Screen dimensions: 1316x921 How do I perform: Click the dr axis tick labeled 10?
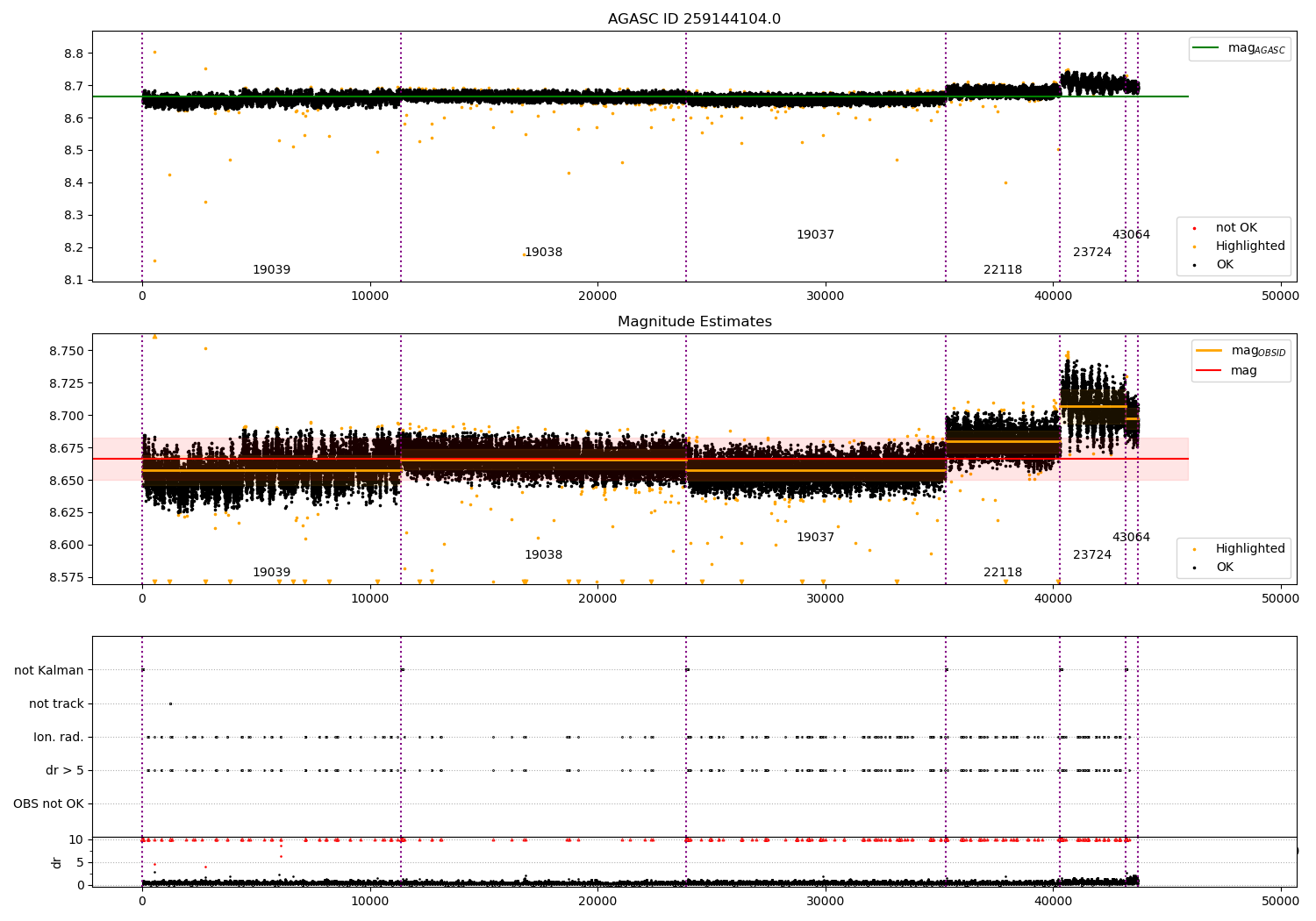click(x=76, y=839)
